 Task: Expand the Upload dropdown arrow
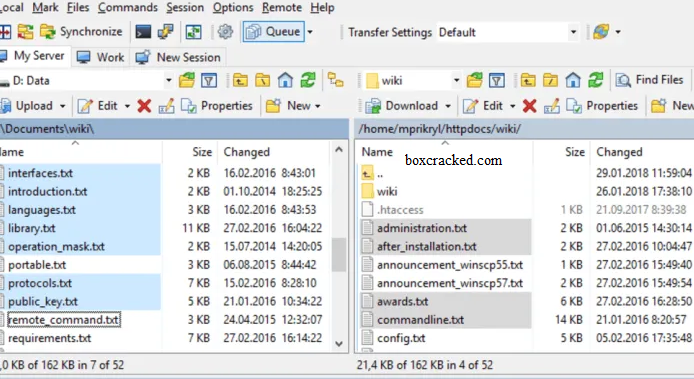[62, 106]
